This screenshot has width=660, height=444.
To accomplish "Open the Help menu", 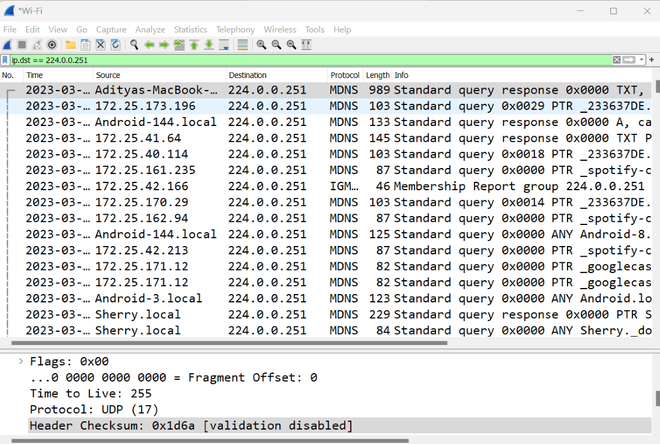I will pyautogui.click(x=342, y=29).
